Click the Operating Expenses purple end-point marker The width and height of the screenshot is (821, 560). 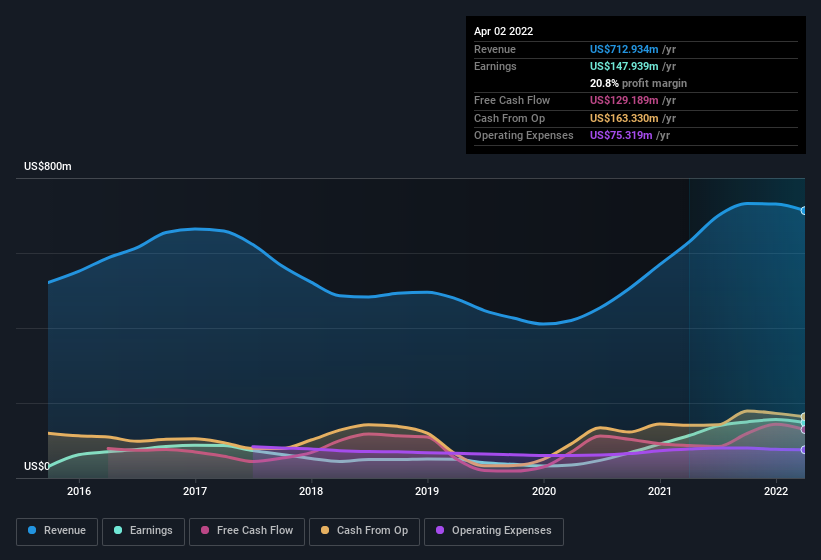804,450
